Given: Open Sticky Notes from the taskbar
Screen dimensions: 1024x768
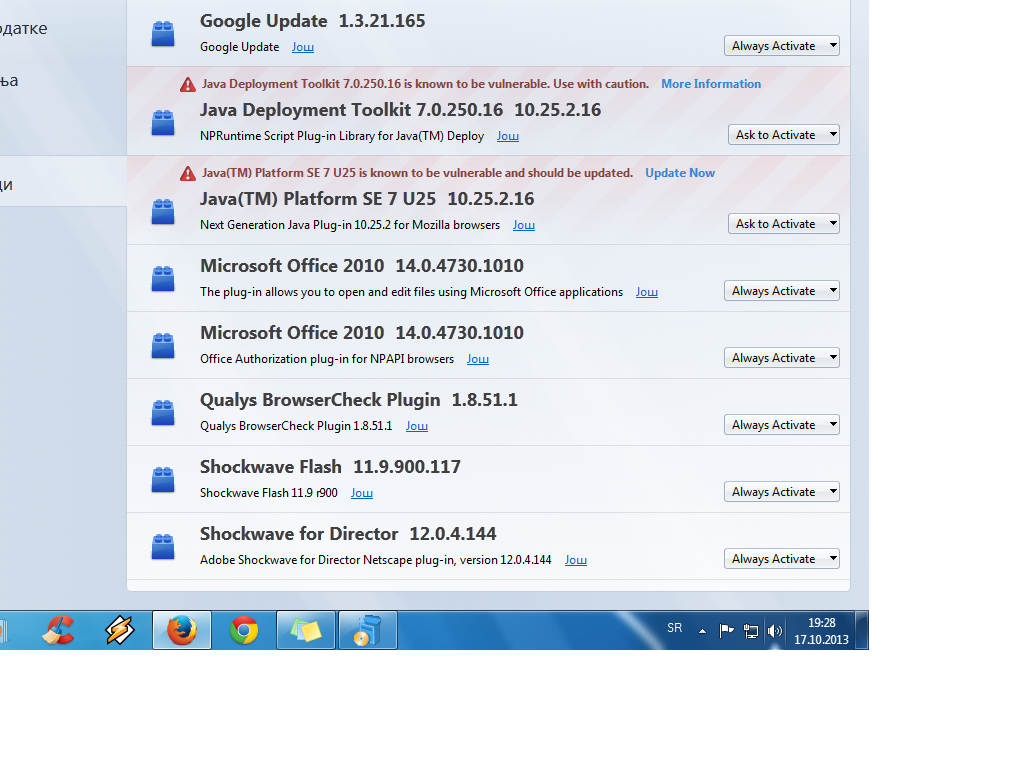Looking at the screenshot, I should click(x=306, y=630).
